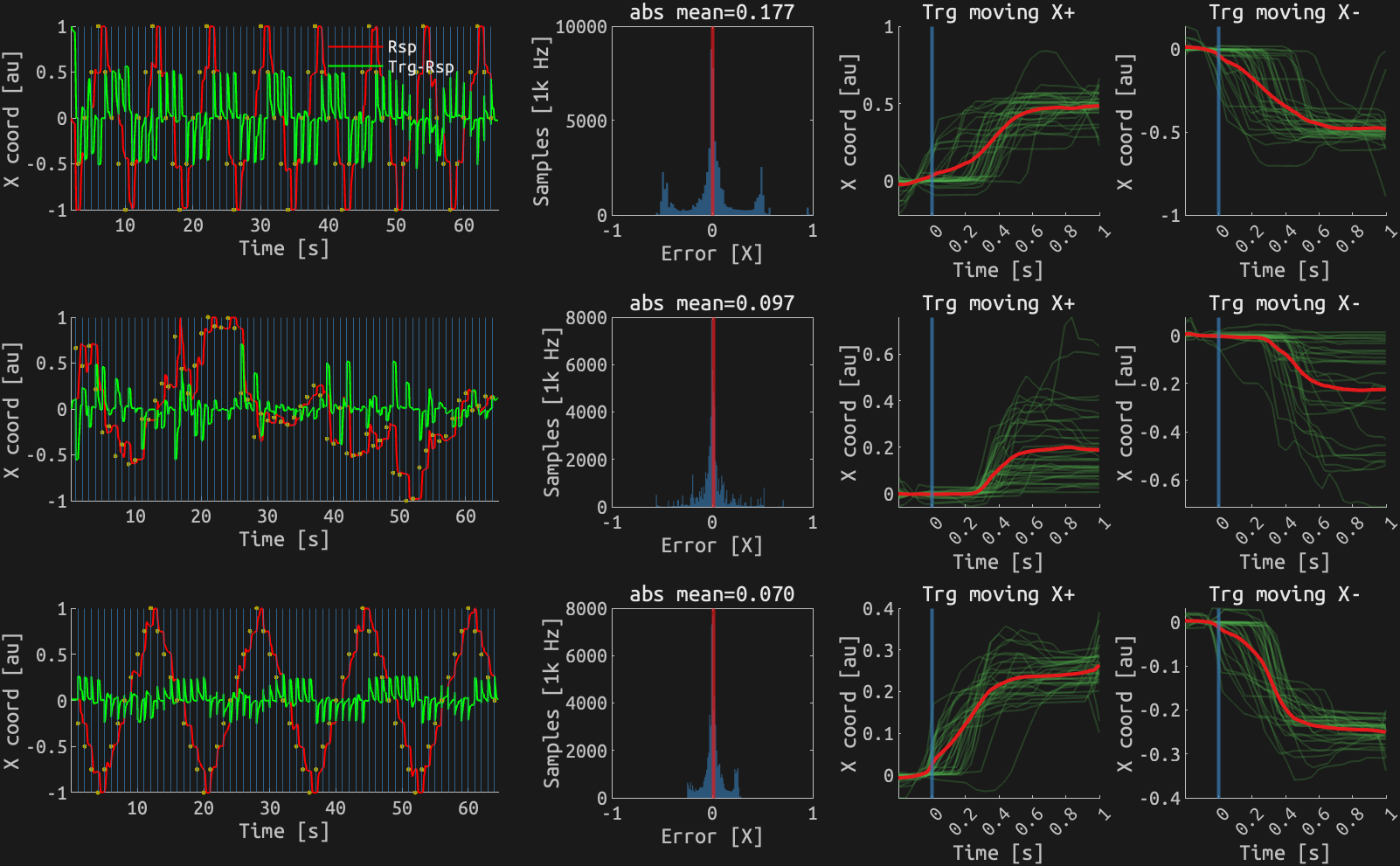Click the Error [X] axis label under the middle histogram

[713, 545]
